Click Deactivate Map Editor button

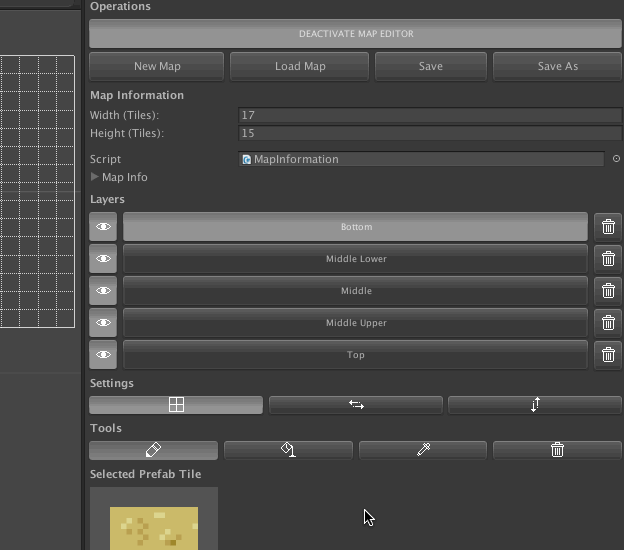356,34
